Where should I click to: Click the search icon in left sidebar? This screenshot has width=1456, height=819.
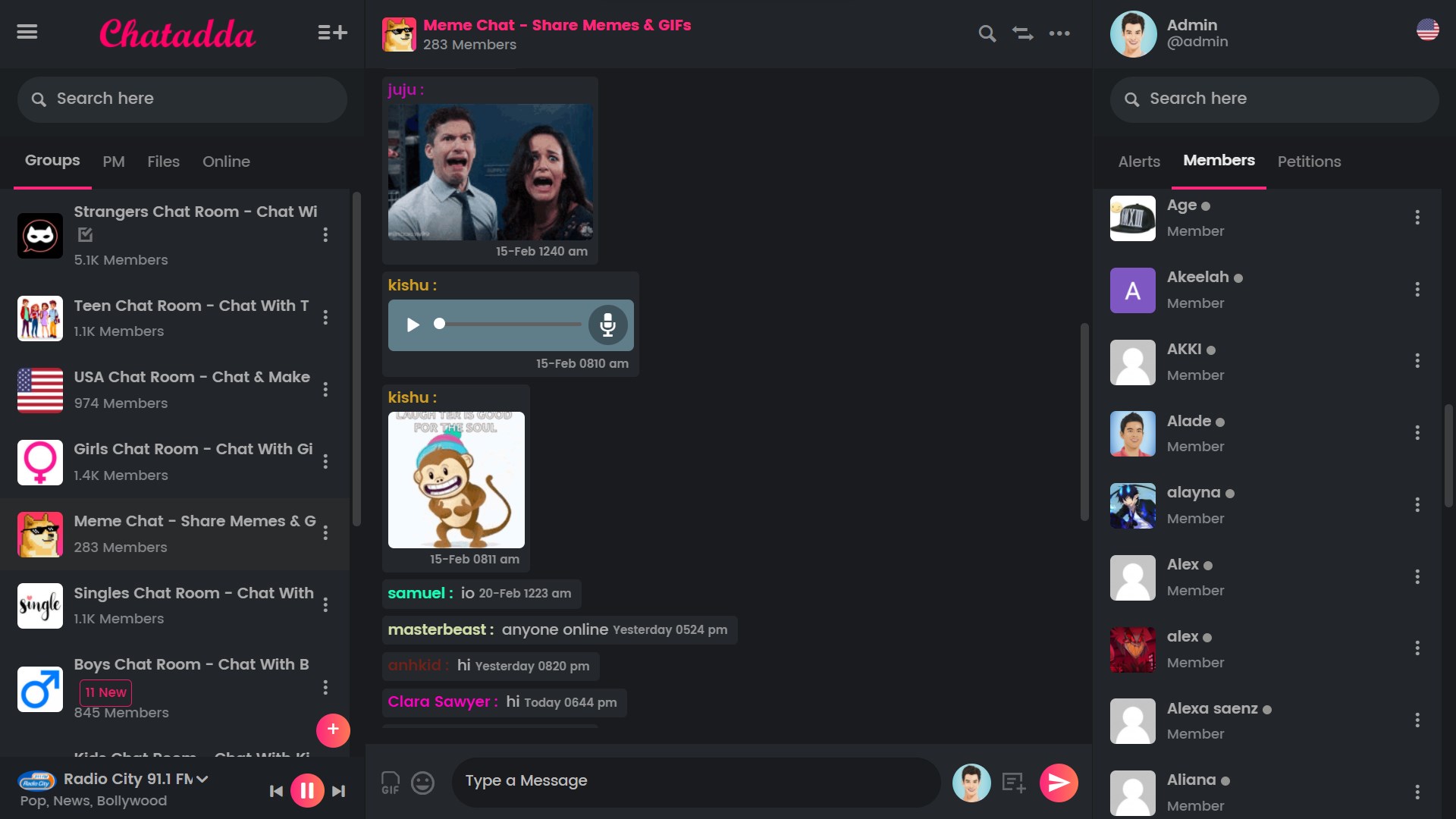[39, 98]
